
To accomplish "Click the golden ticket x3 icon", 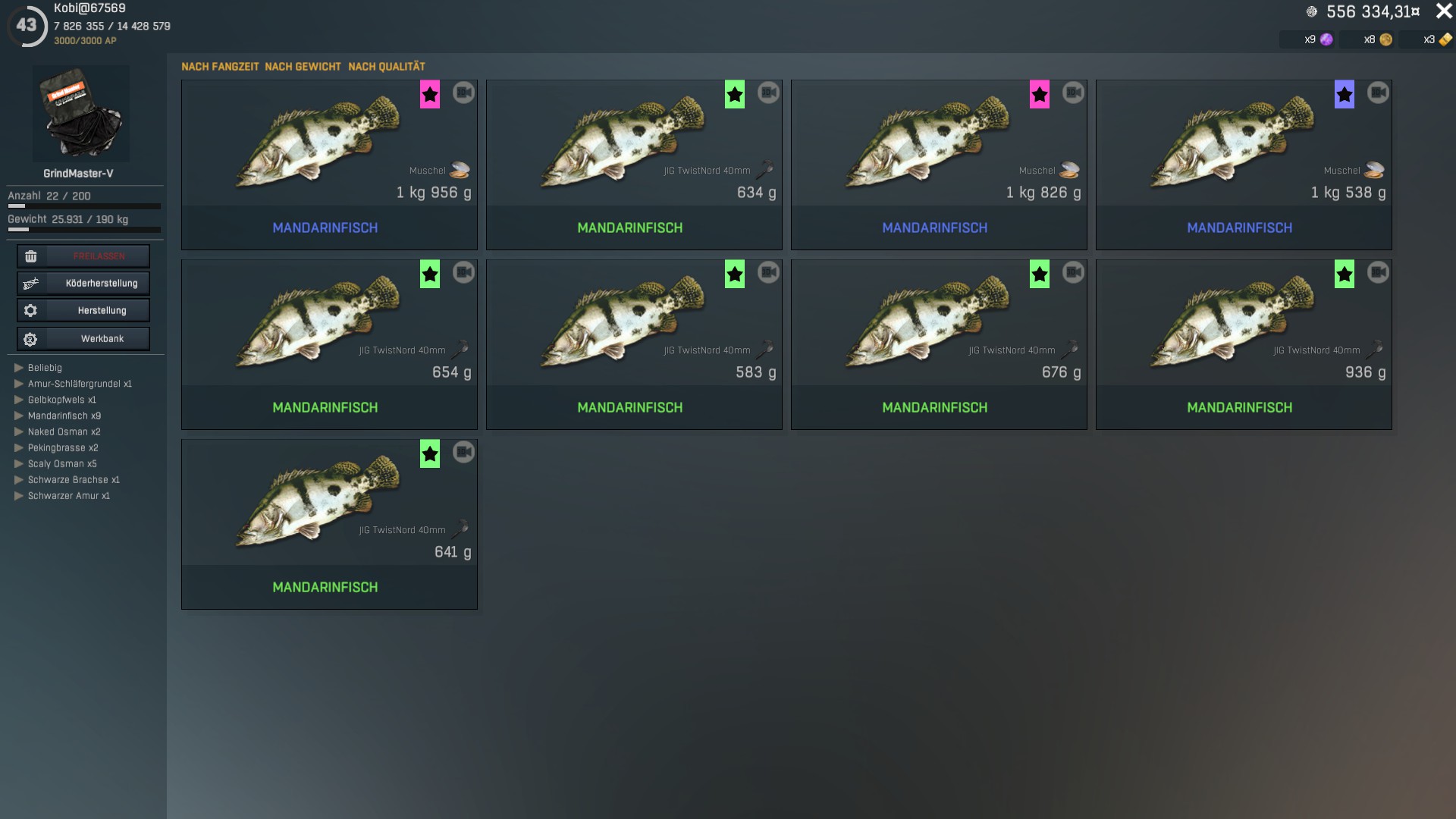I will pyautogui.click(x=1445, y=39).
